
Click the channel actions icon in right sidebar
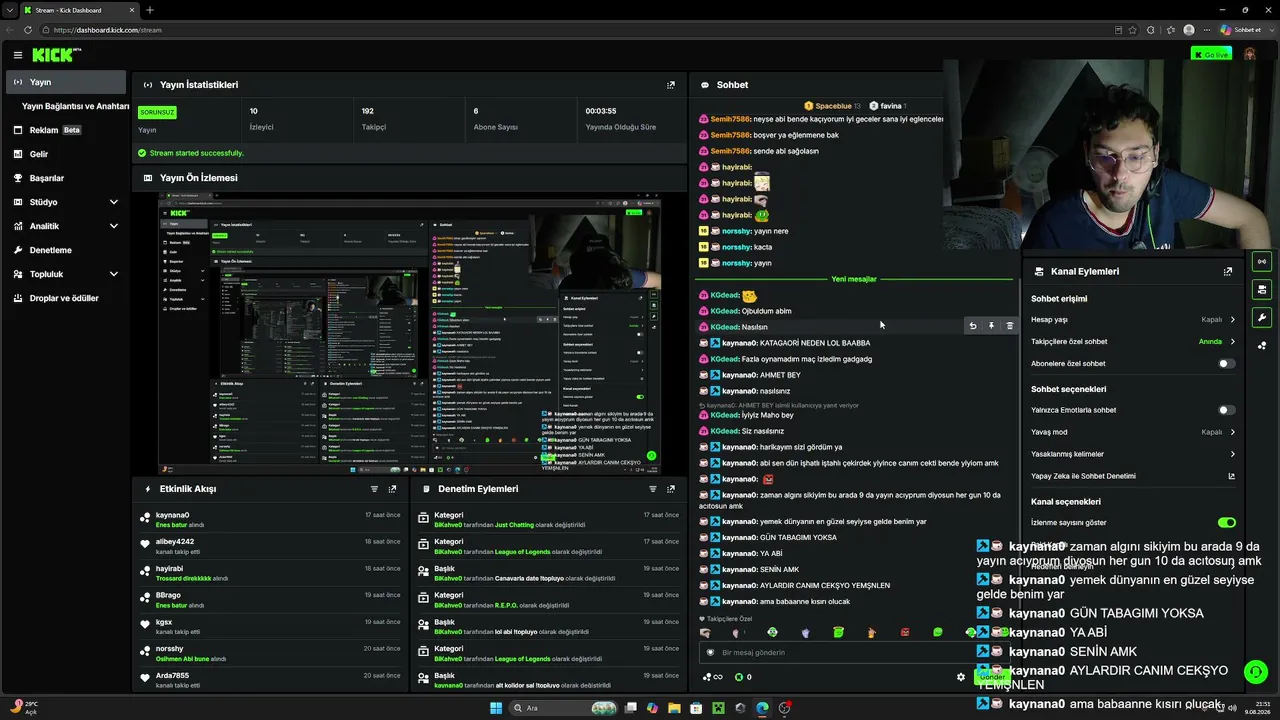coord(1262,290)
